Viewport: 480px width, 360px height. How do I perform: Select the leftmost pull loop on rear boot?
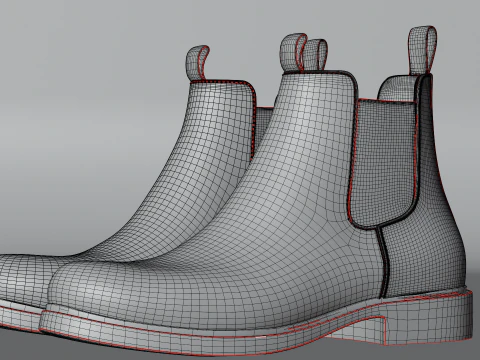click(197, 63)
